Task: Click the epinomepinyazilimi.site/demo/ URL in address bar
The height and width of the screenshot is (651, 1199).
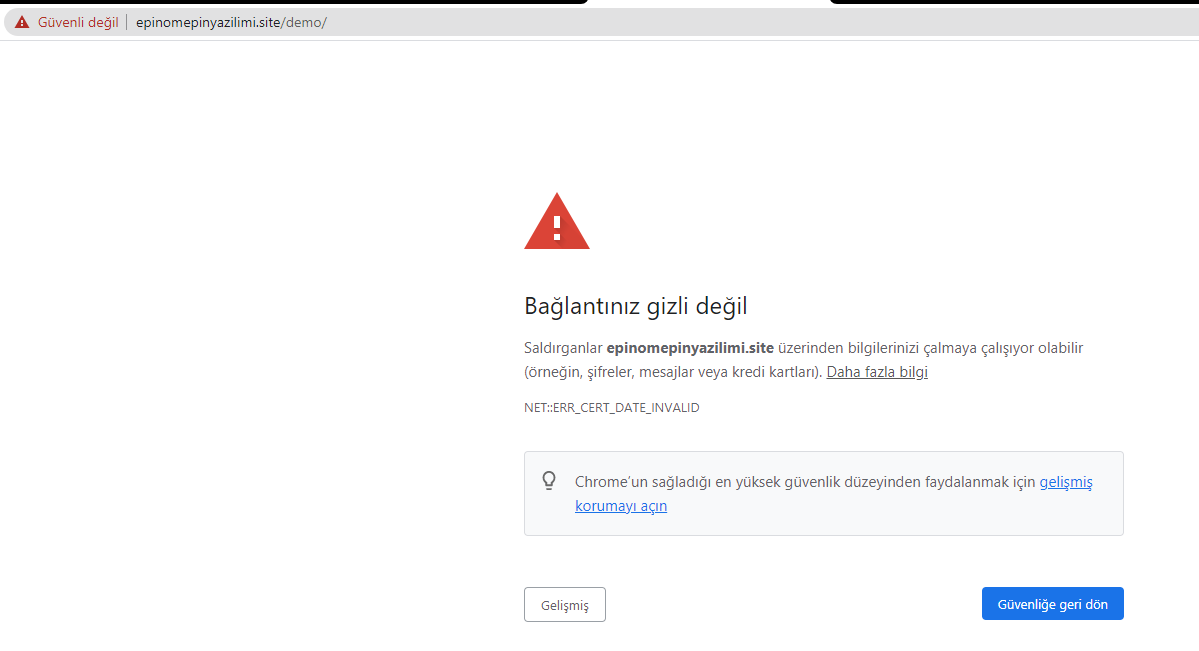Action: tap(231, 23)
